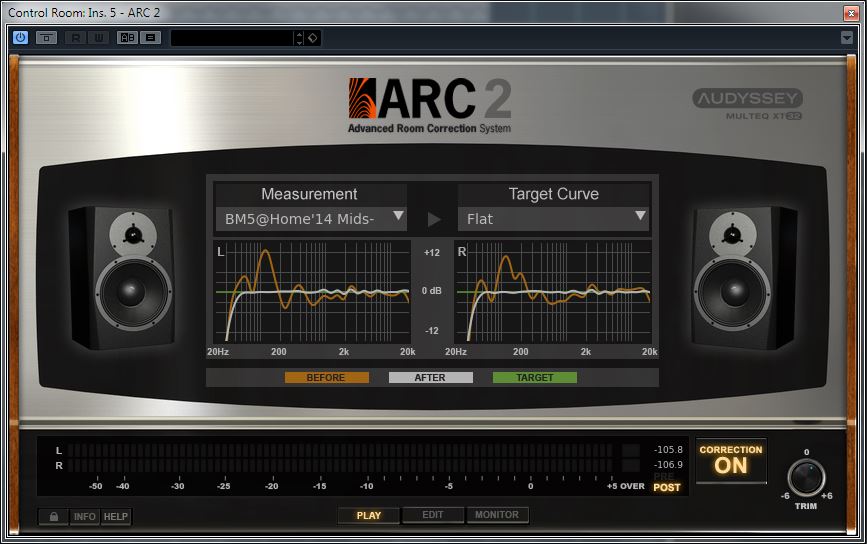The width and height of the screenshot is (867, 544).
Task: Turn off the CORRECTION ON button
Action: coord(731,460)
